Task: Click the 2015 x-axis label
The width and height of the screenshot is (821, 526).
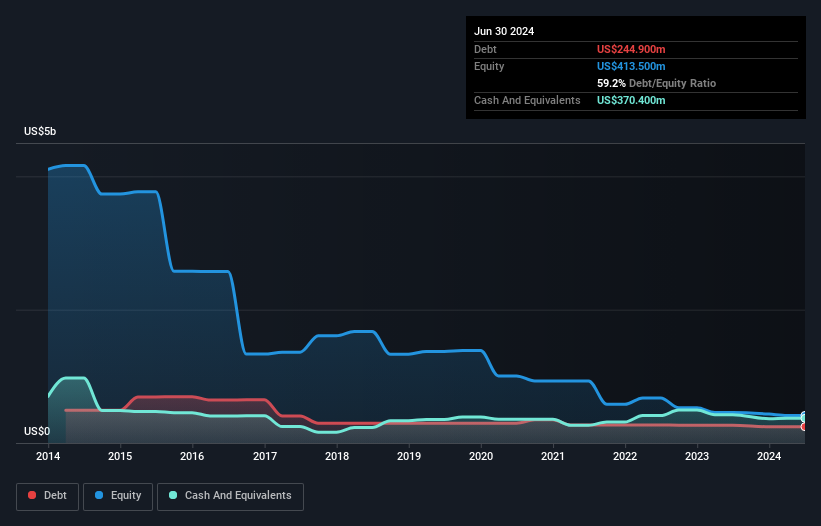Action: 120,456
